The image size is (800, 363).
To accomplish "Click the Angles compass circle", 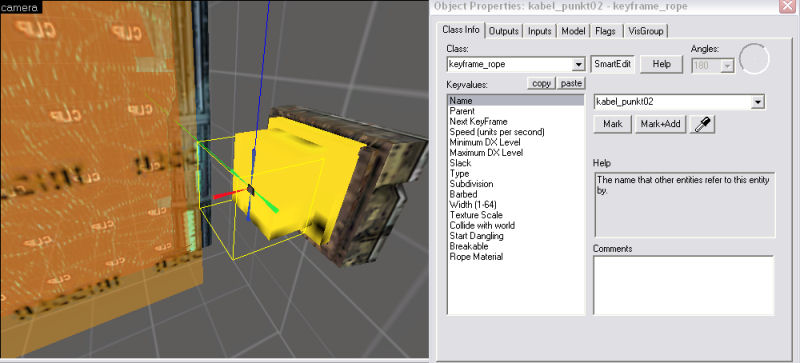I will [x=754, y=59].
